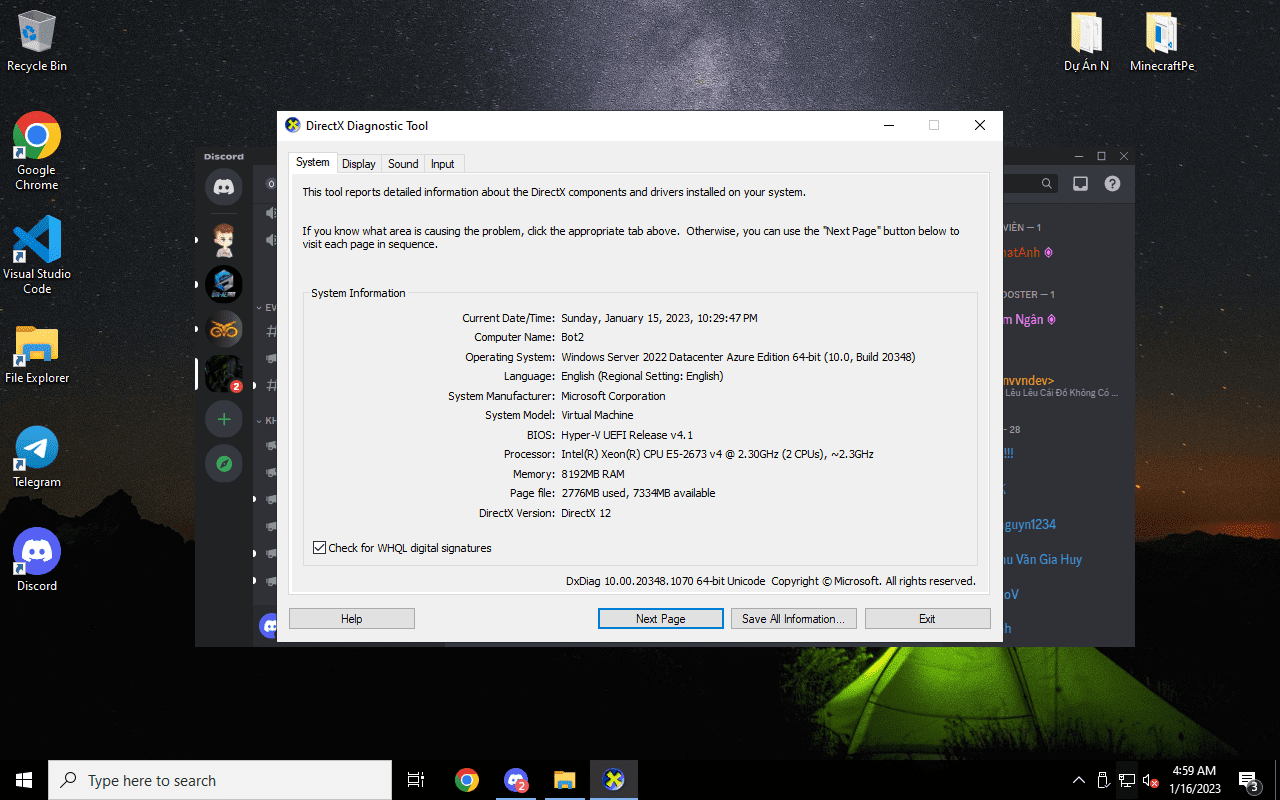Minimize the DirectX Diagnostic Tool window
The width and height of the screenshot is (1280, 800).
[888, 125]
